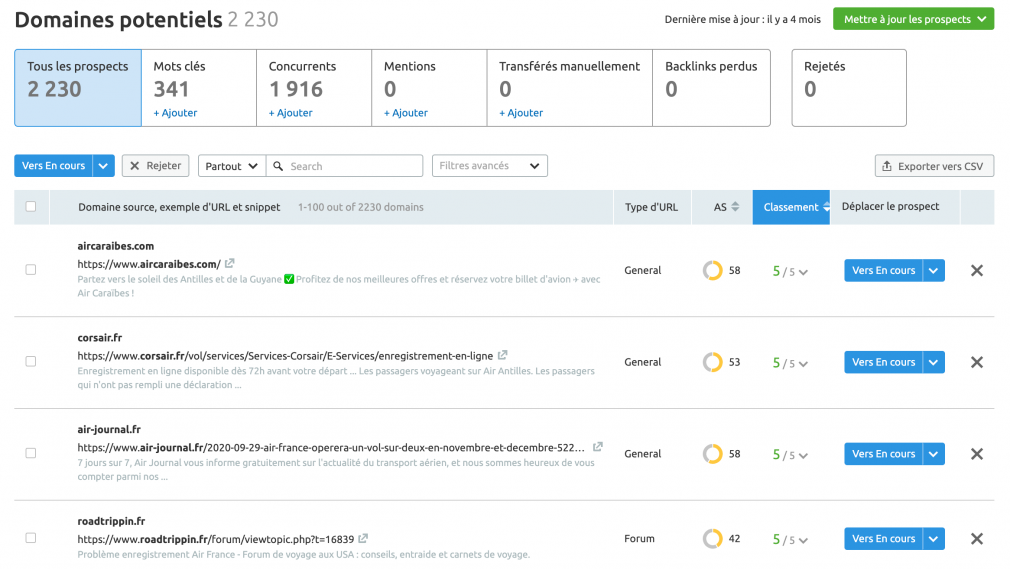Click Ajouter under Transférés manuellement

(x=521, y=113)
